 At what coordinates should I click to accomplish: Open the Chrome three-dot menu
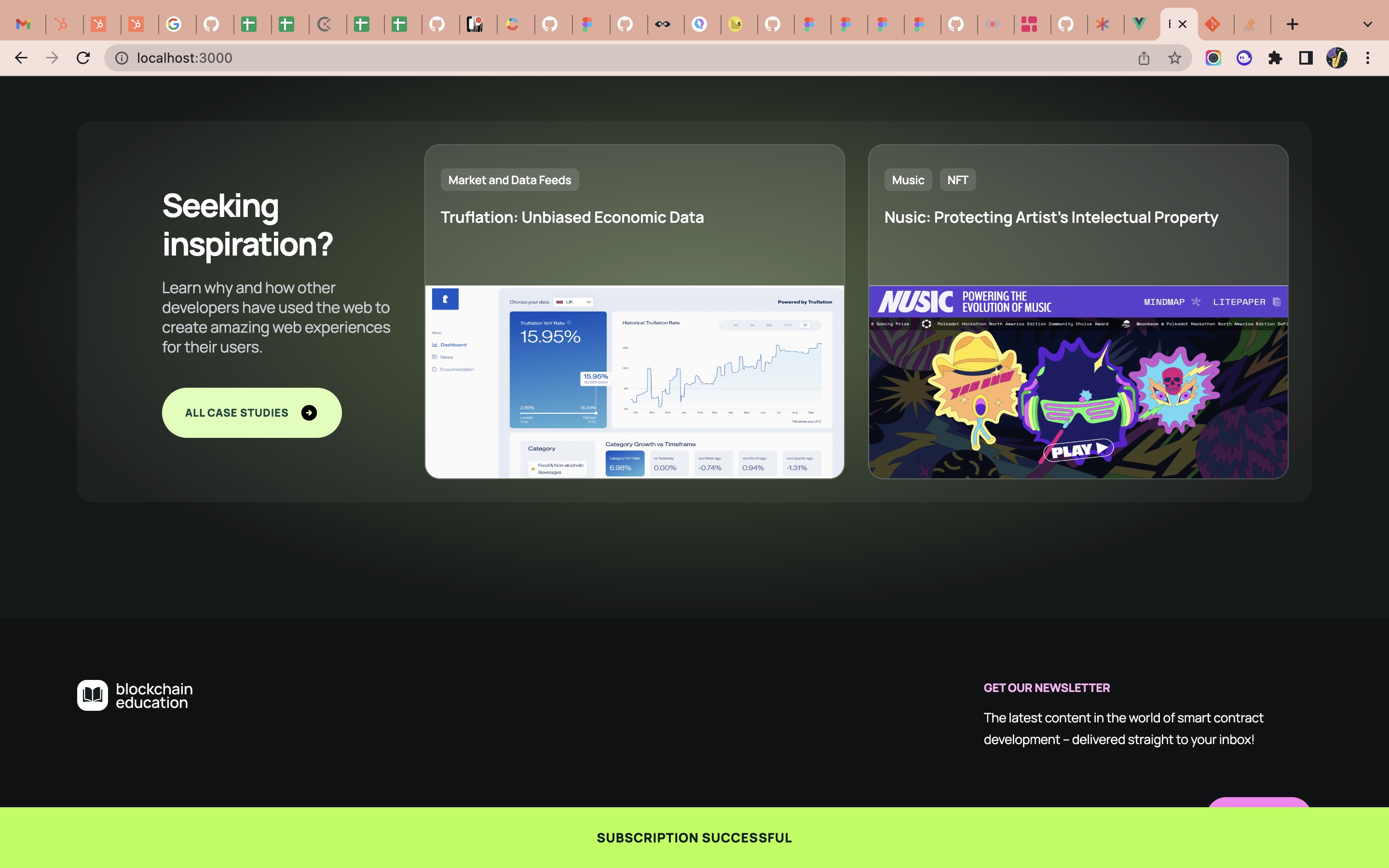[1368, 58]
